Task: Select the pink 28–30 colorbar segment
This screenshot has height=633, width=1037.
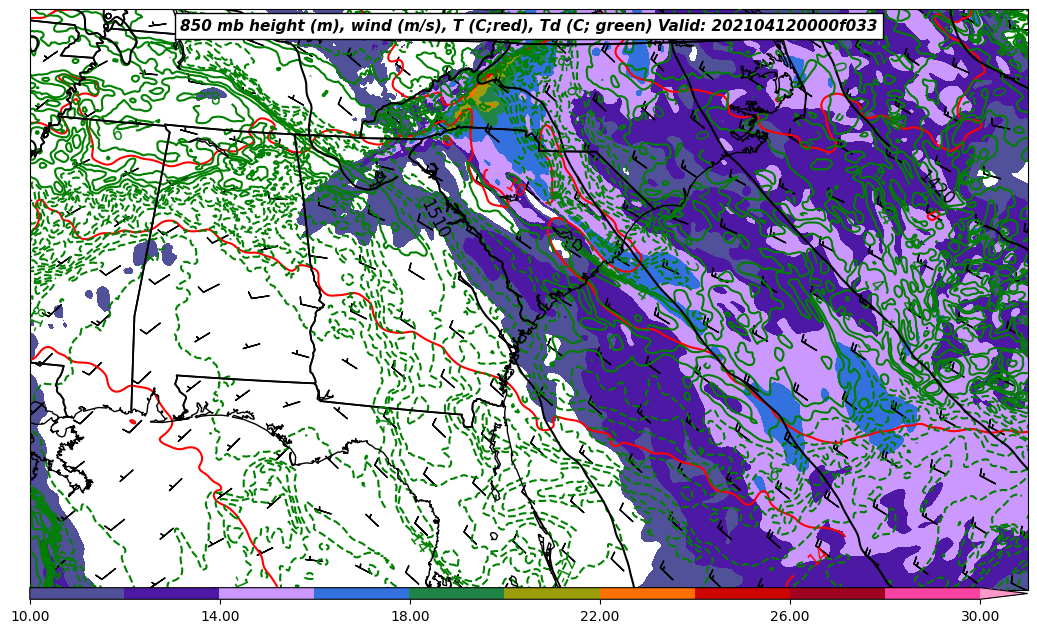Action: pos(932,593)
